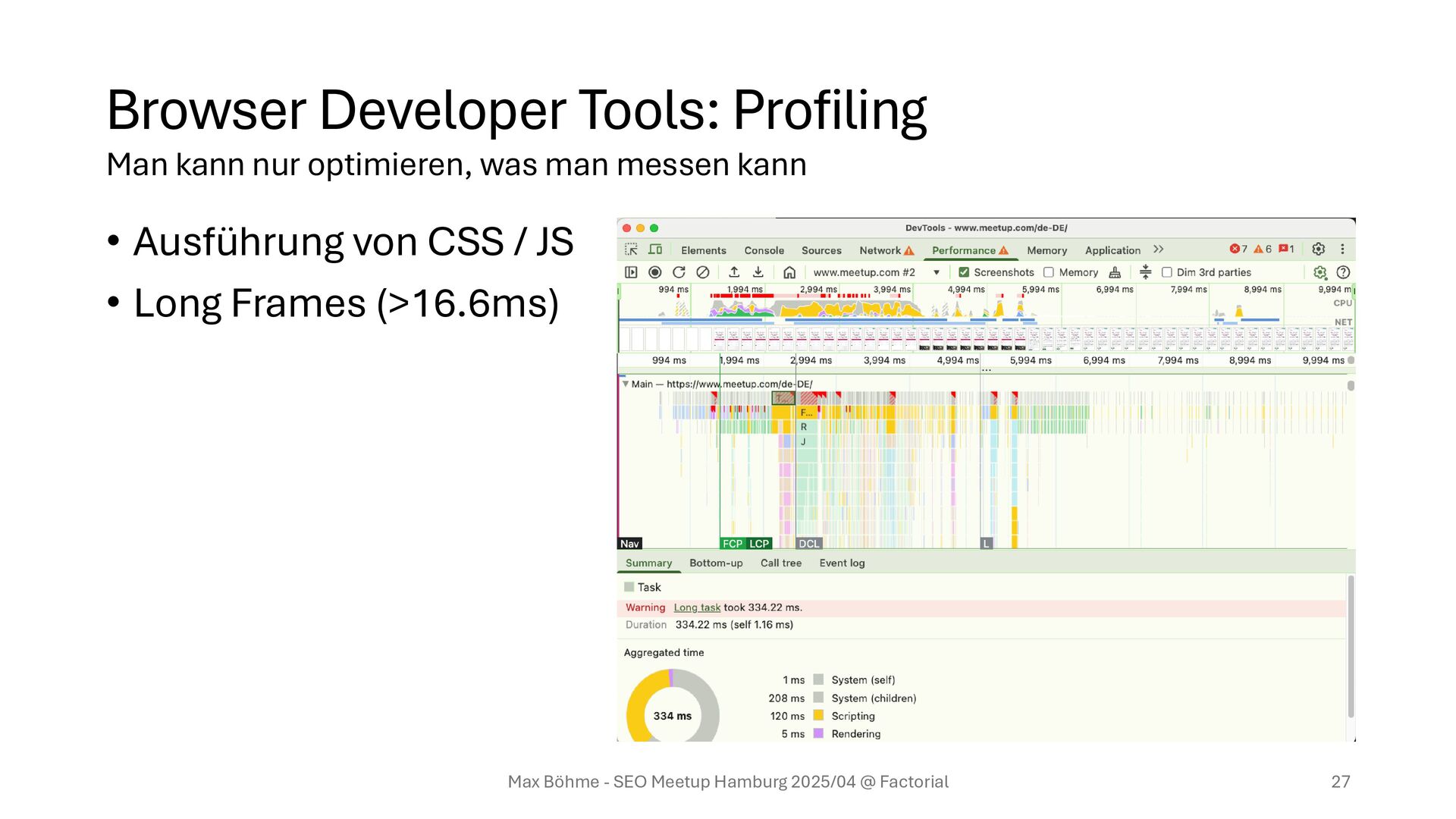Uncheck the Screenshots checkbox

coord(964,272)
